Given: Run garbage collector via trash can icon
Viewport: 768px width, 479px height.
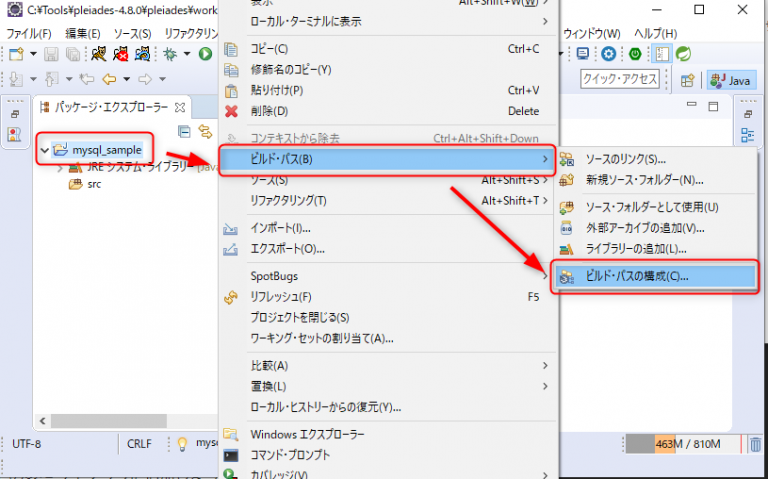Looking at the screenshot, I should point(756,443).
